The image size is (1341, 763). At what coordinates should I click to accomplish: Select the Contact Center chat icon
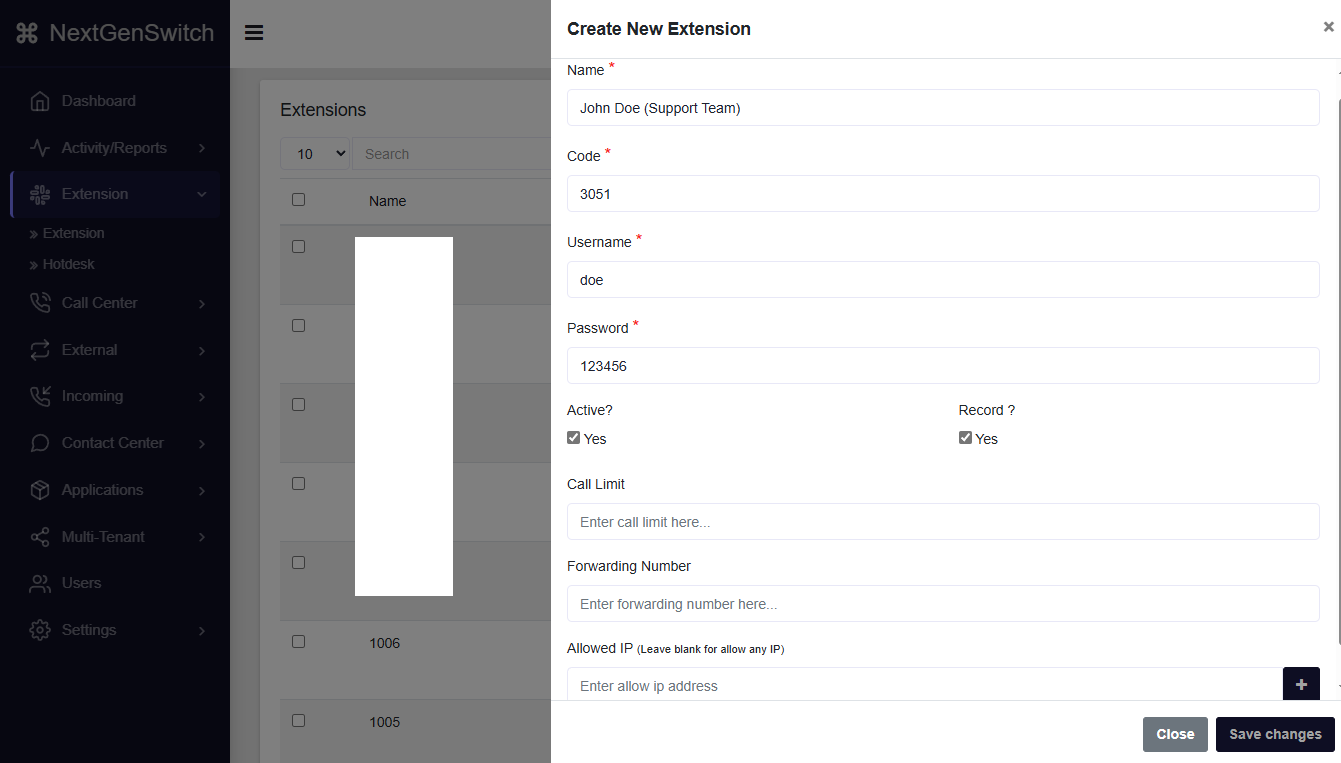40,442
